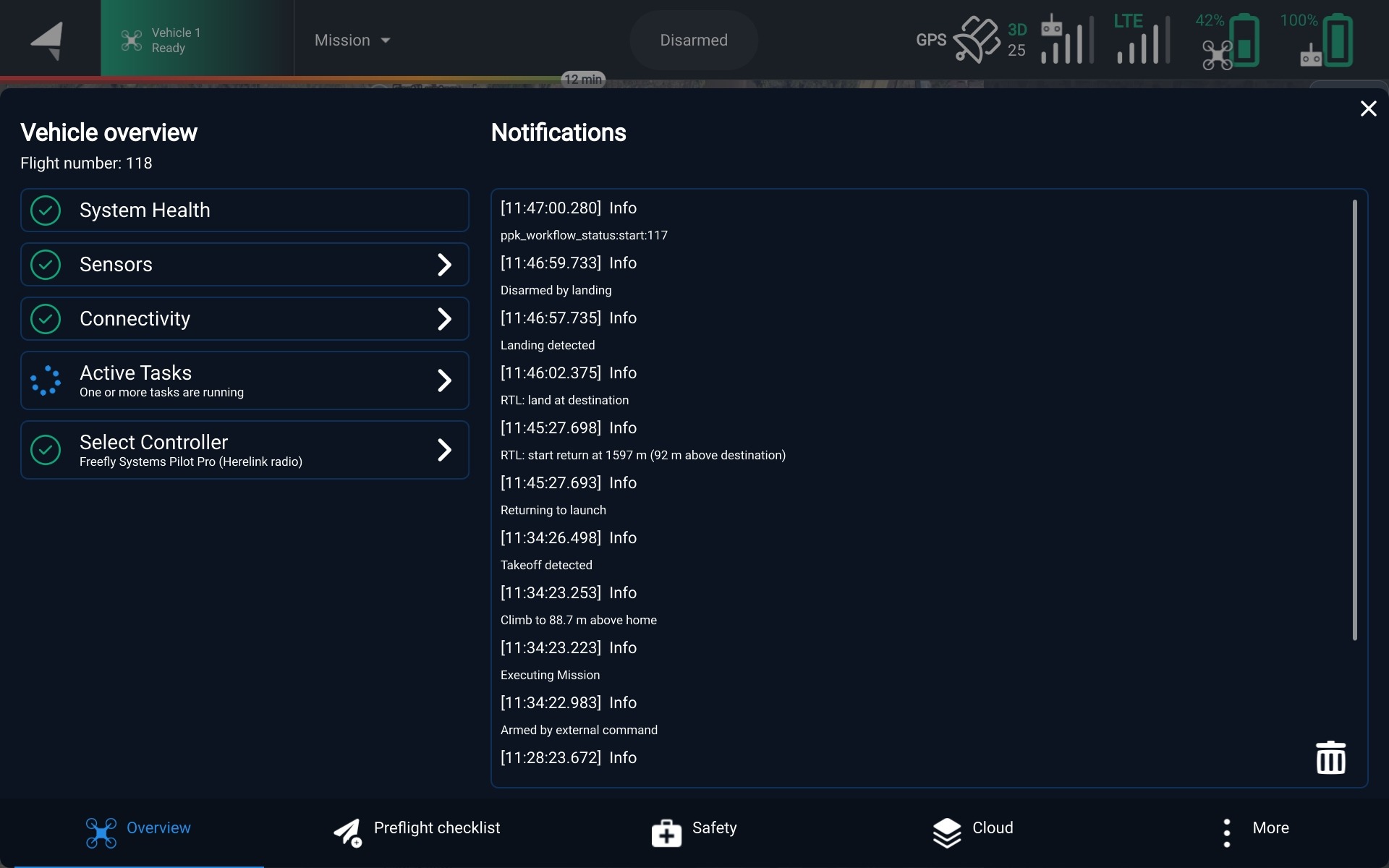Clear notifications with the trash icon
Screen dimensions: 1389x868
1330,757
